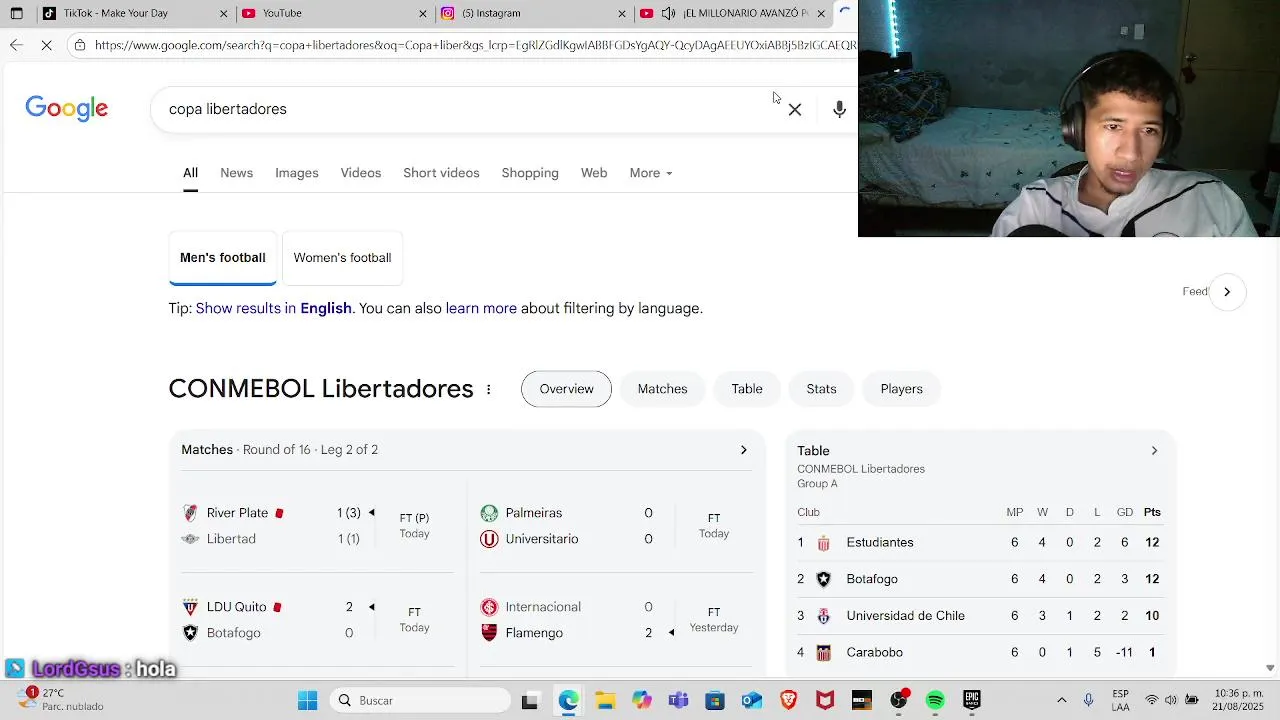This screenshot has width=1280, height=720.
Task: Click Show results in English link
Action: 274,308
